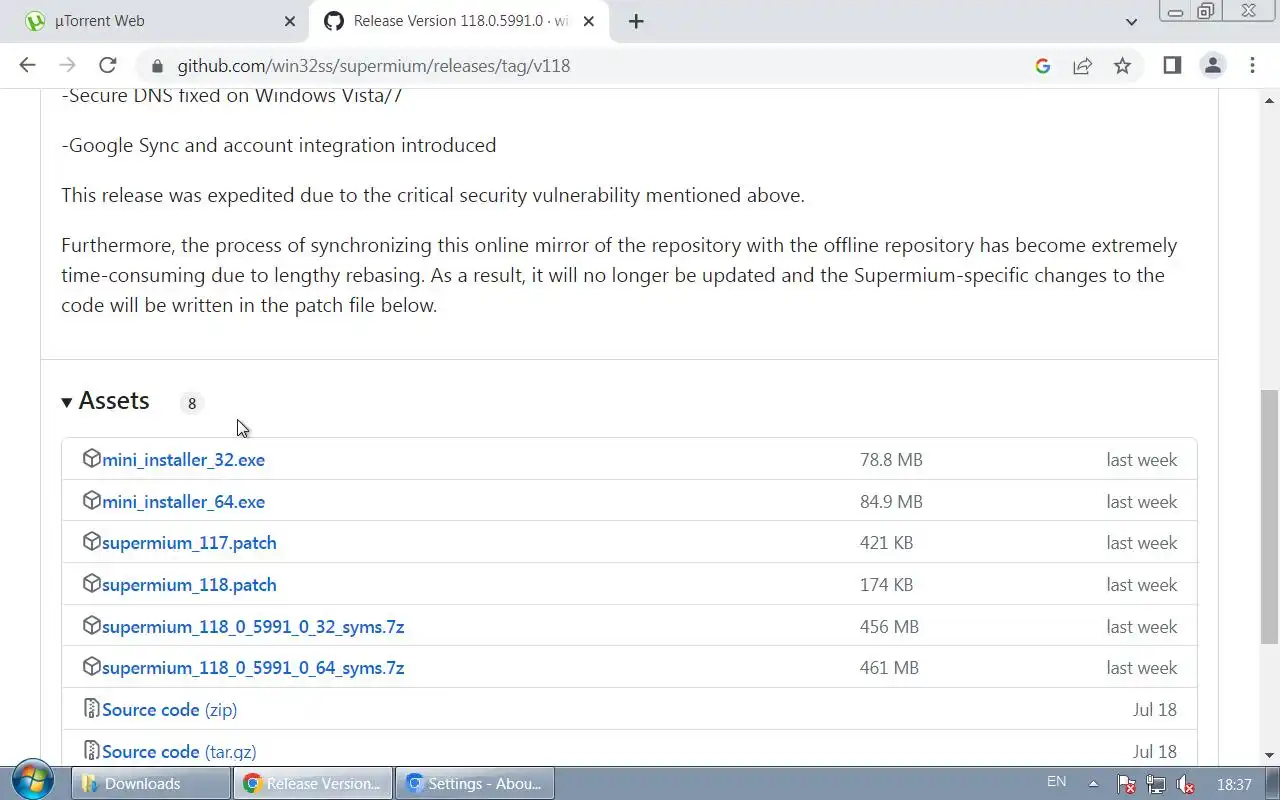
Task: Expand the tab search chevron
Action: click(x=1131, y=21)
